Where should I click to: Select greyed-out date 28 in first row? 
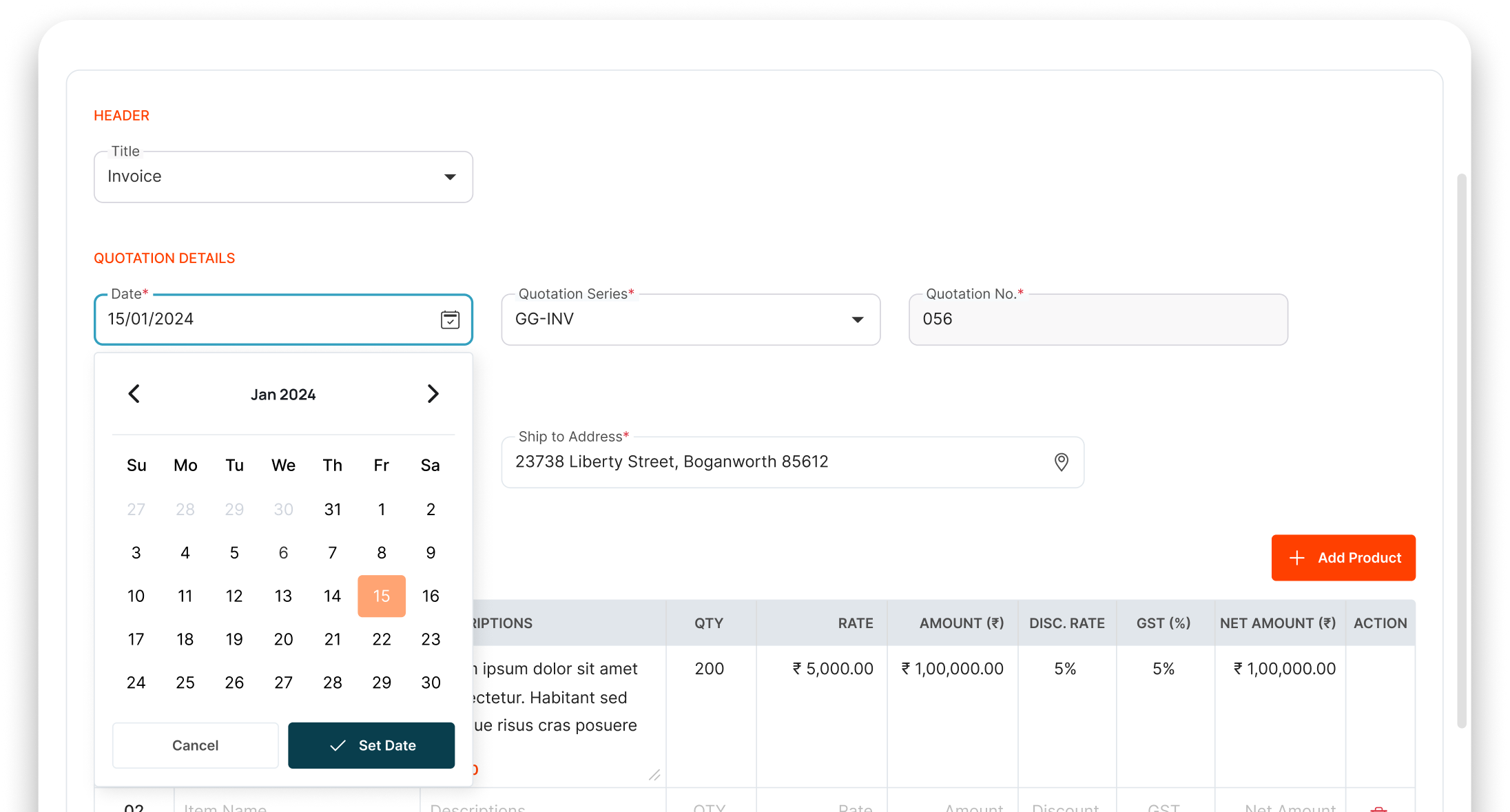185,510
